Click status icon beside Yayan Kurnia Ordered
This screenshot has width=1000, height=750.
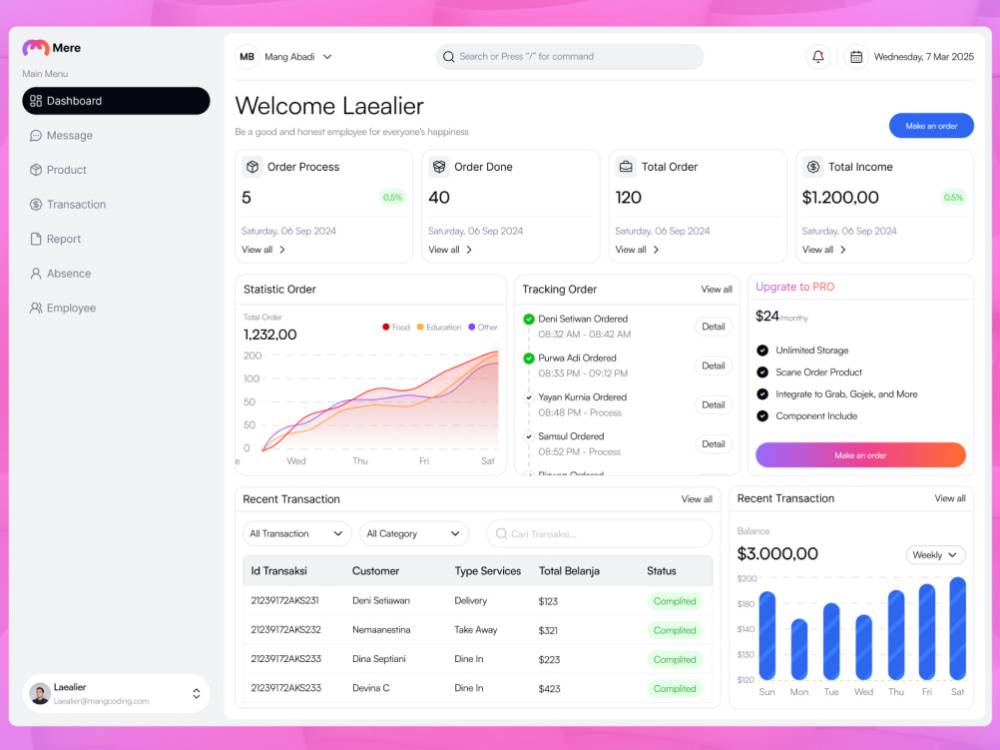(529, 397)
